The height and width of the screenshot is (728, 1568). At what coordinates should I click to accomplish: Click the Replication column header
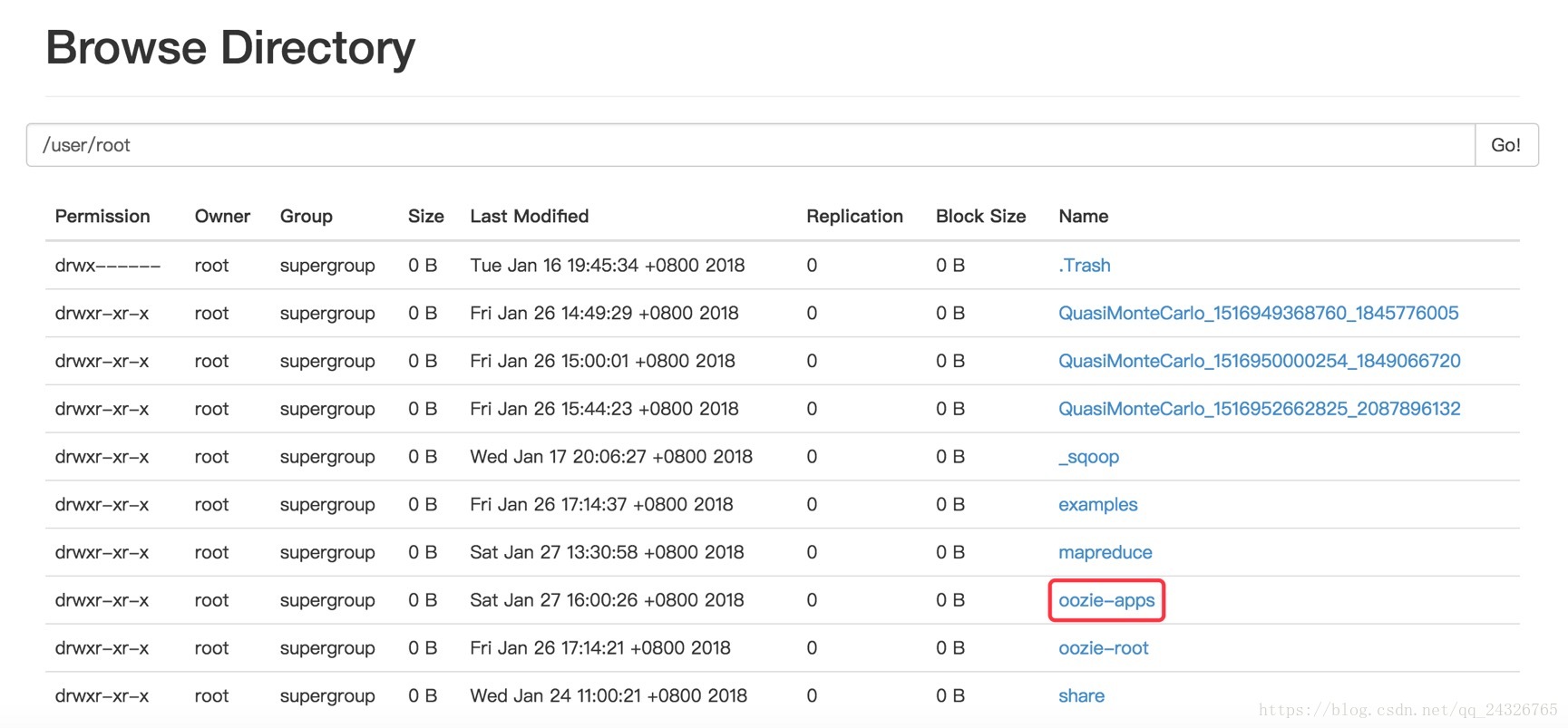point(855,217)
